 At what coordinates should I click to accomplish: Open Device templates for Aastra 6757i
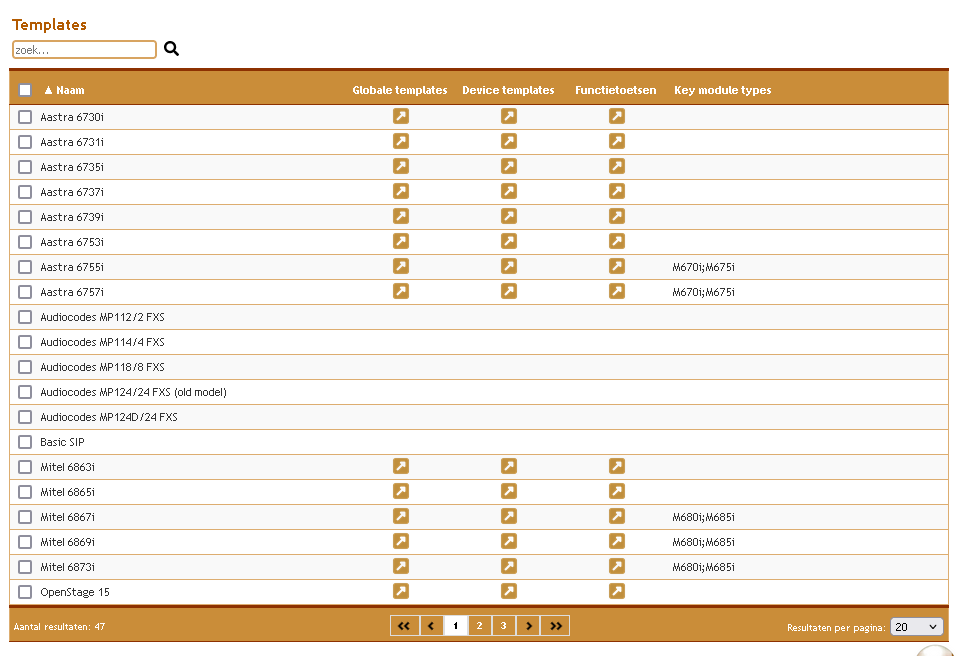coord(509,292)
